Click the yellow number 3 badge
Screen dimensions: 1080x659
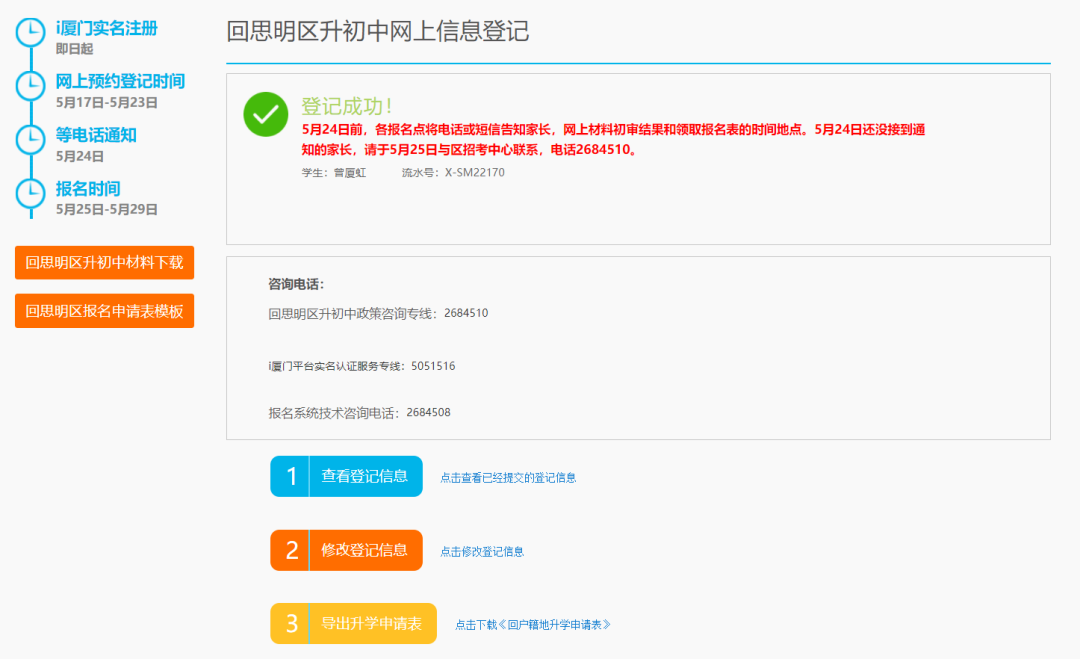(291, 624)
